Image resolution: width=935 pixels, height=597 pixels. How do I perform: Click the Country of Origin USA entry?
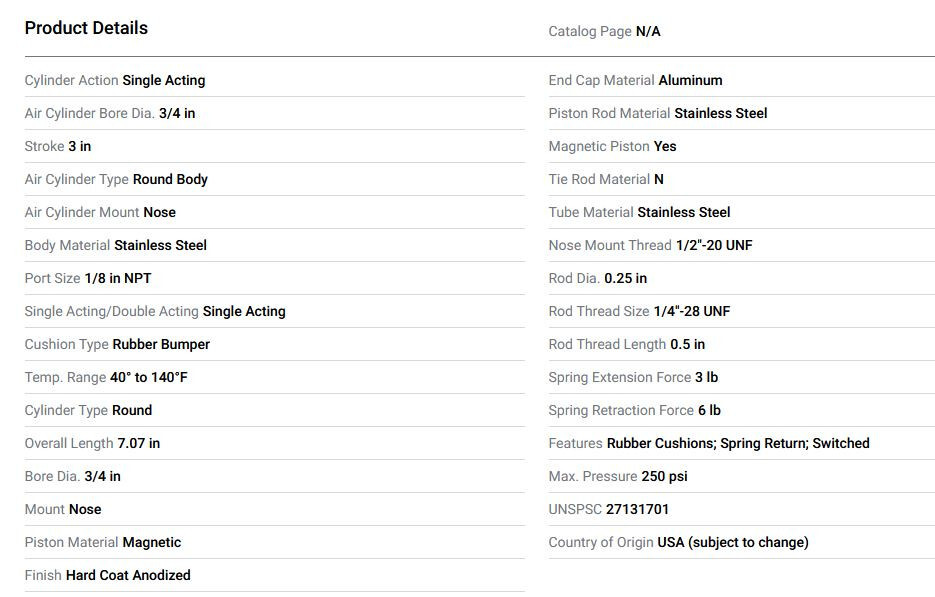coord(678,542)
